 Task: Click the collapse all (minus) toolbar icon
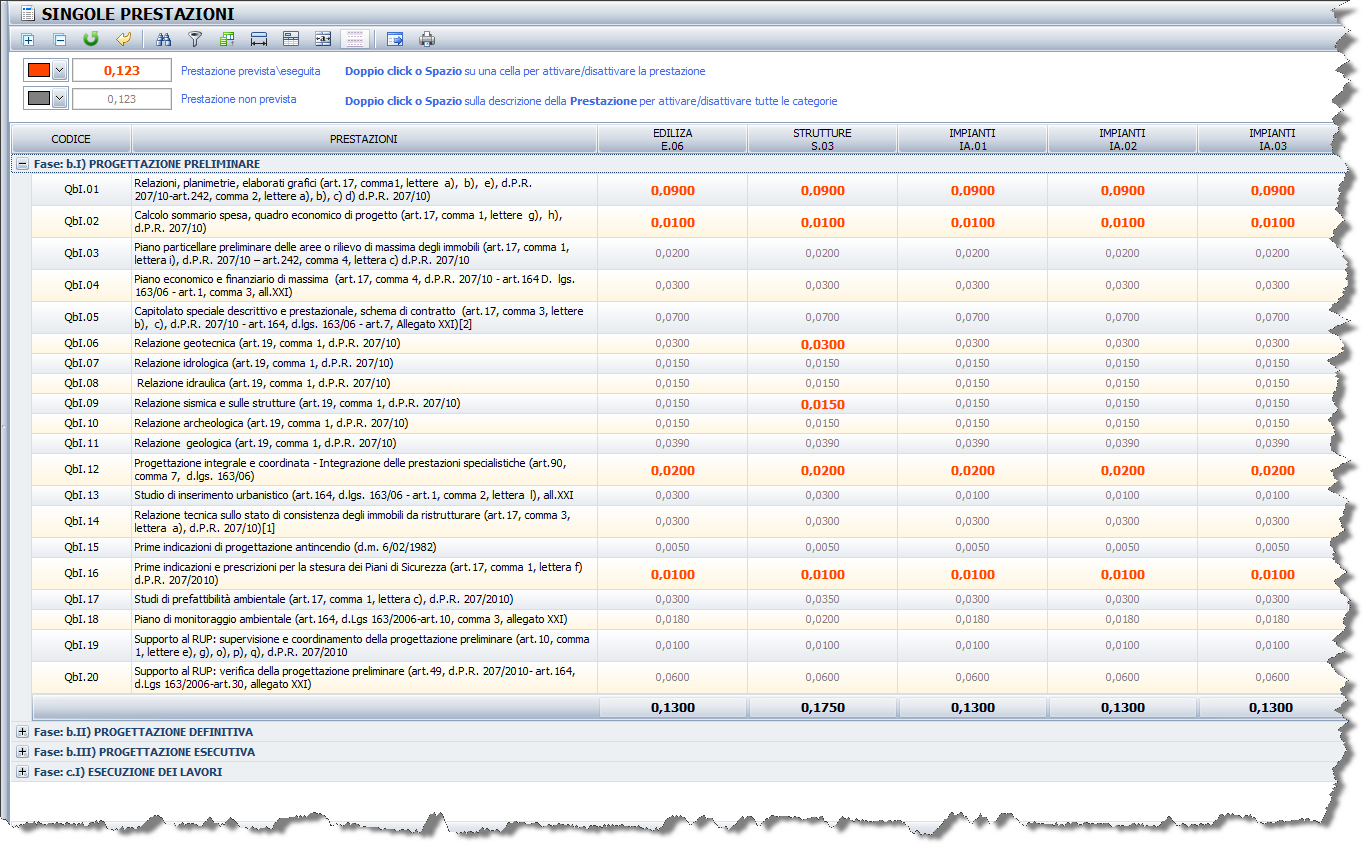click(x=59, y=40)
